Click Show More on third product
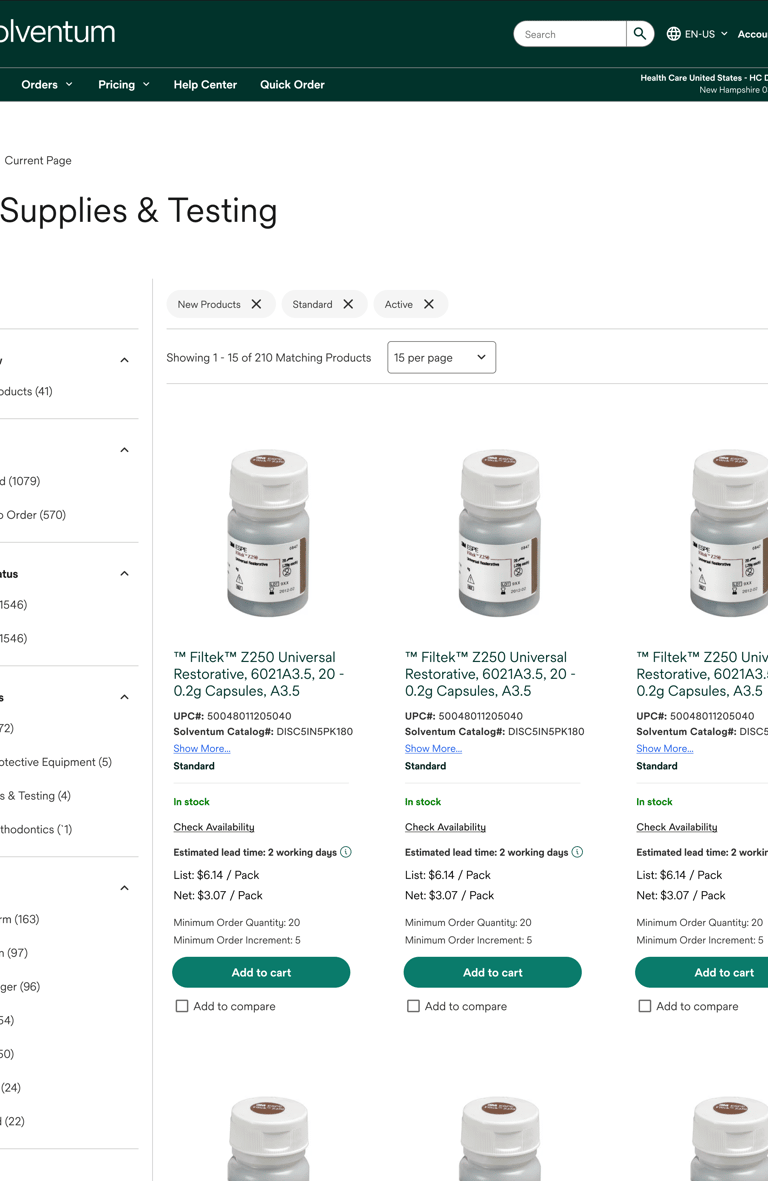This screenshot has height=1181, width=768. 665,749
